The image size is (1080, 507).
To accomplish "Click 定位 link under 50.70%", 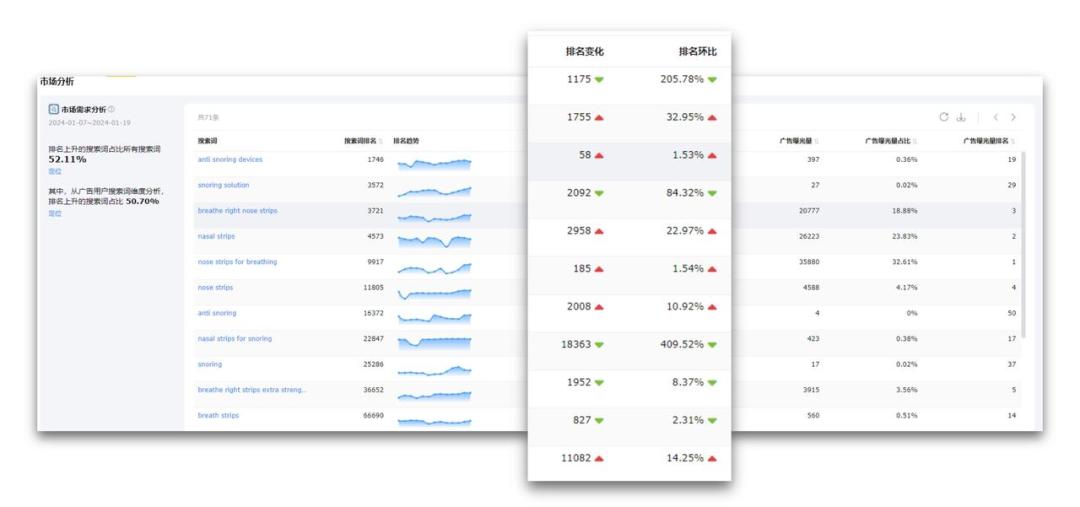I will (54, 214).
